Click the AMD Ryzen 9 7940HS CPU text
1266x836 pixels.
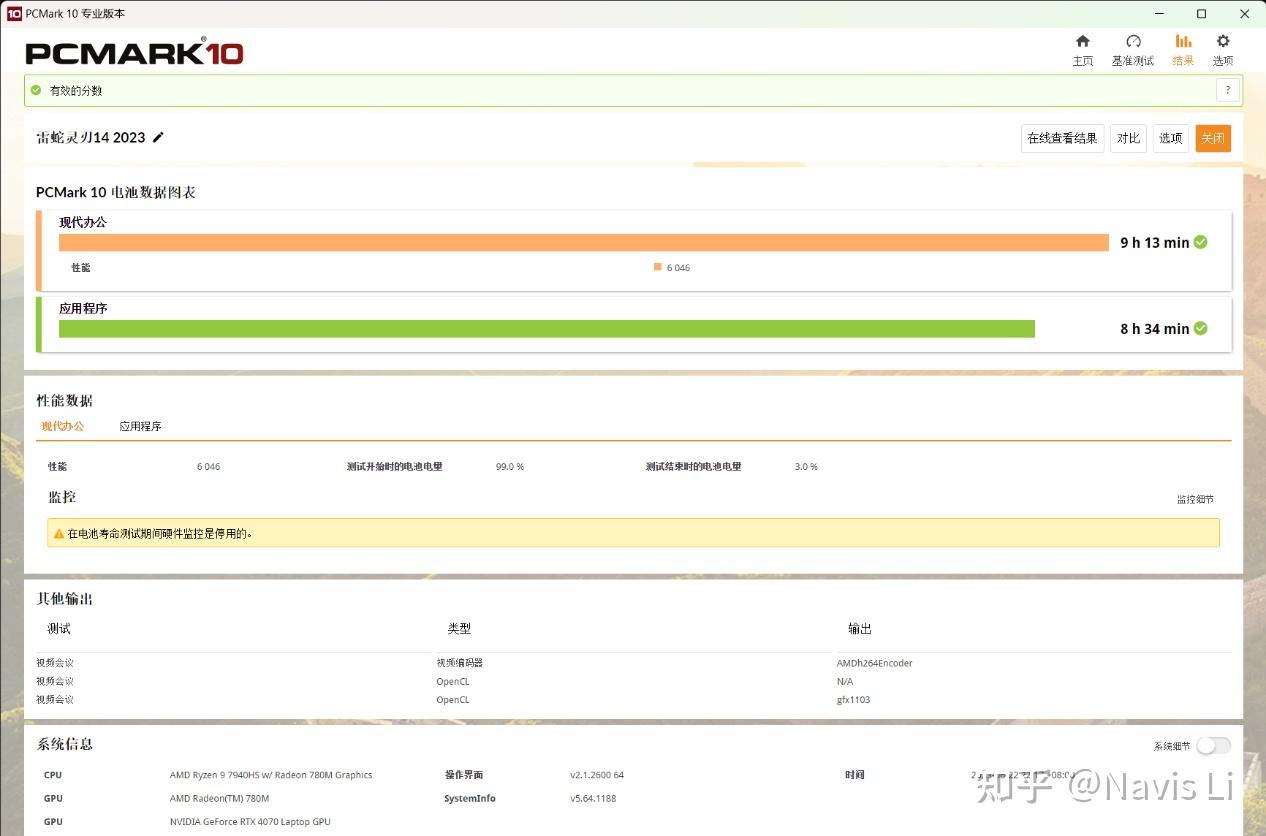pyautogui.click(x=271, y=775)
